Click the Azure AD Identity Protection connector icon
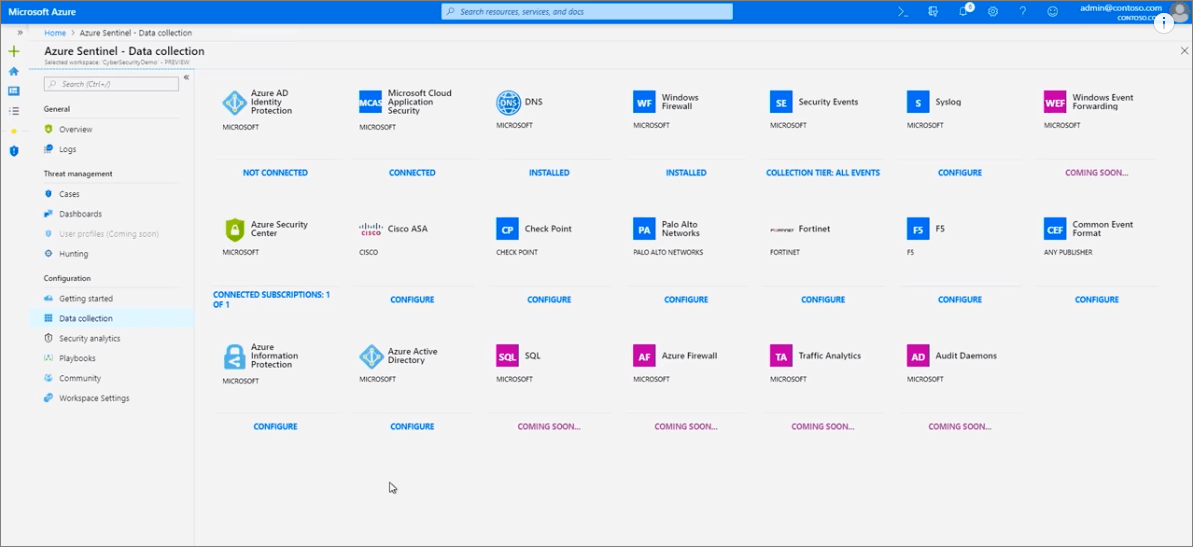 (234, 102)
